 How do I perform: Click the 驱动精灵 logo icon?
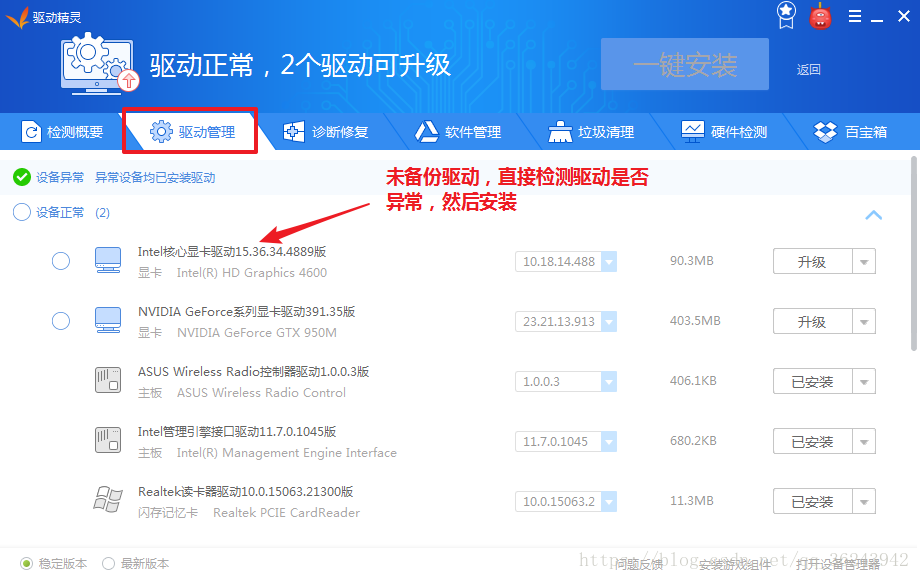(x=17, y=18)
